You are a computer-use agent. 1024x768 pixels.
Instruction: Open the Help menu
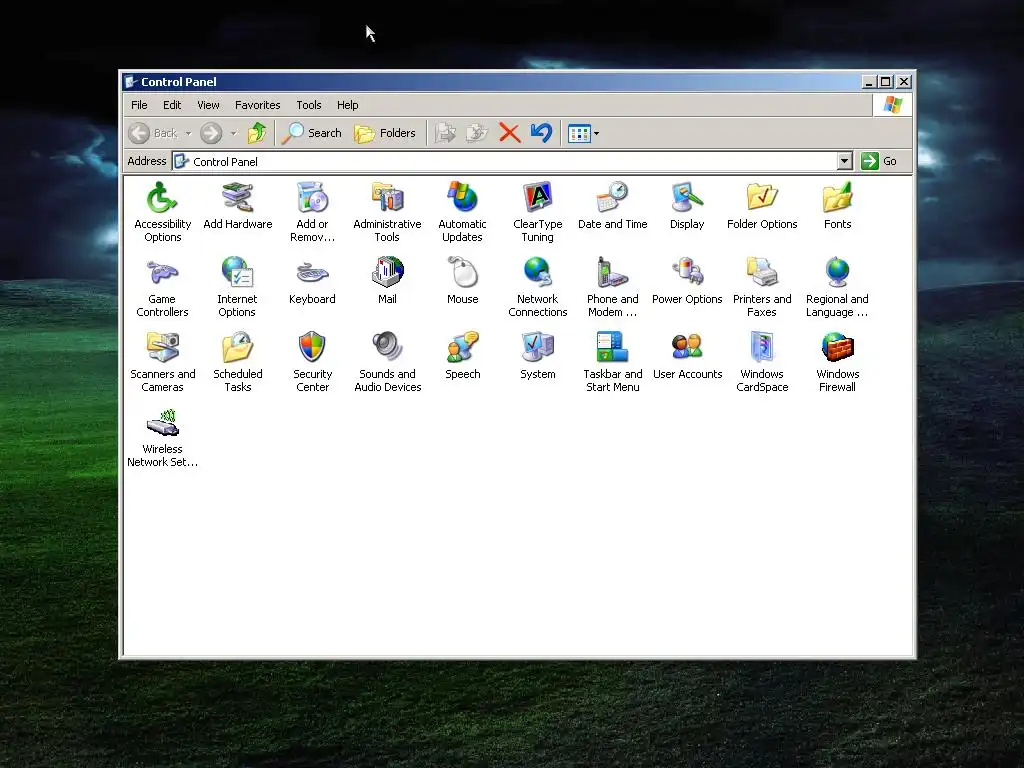[x=347, y=105]
